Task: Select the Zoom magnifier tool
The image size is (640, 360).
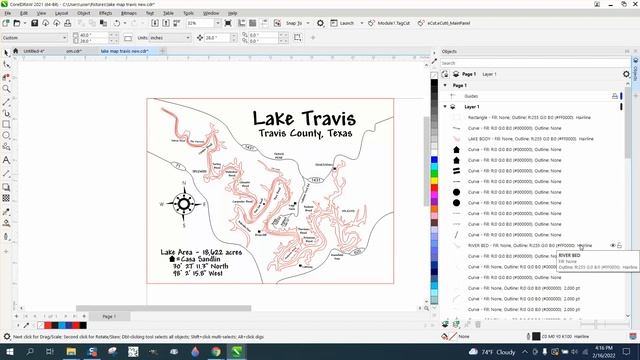Action: (x=6, y=89)
